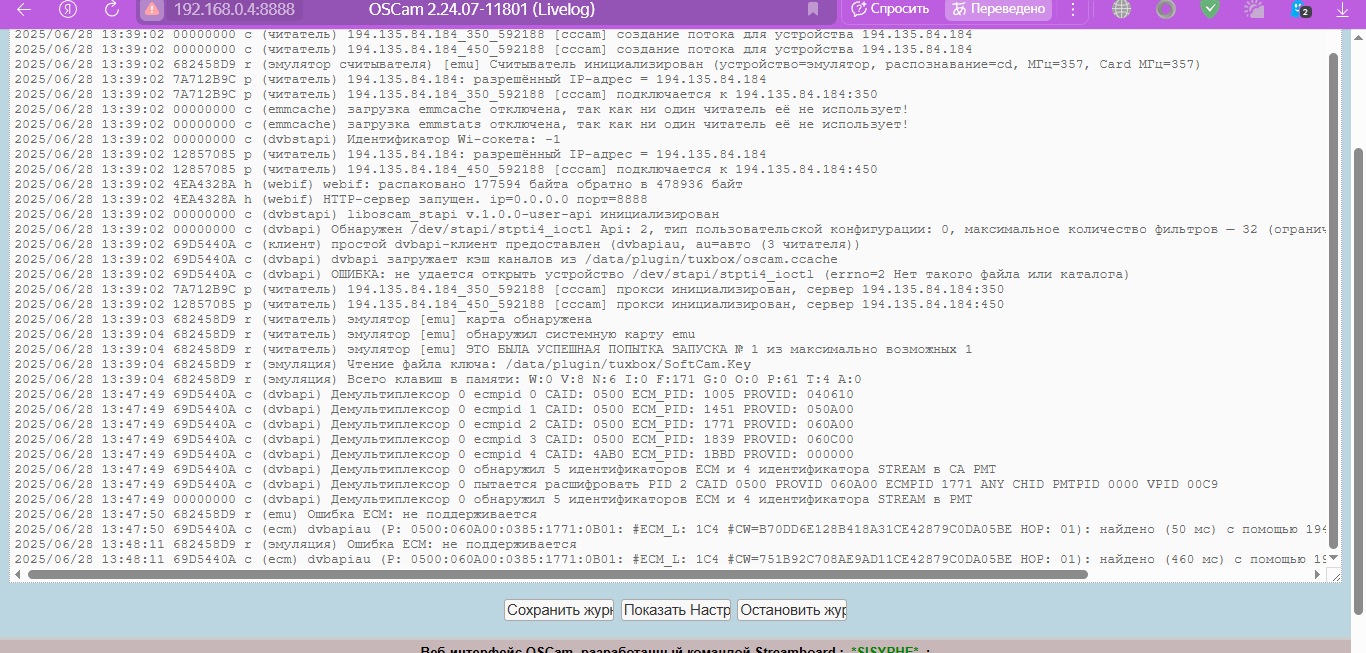The image size is (1366, 653).
Task: Click the '(эмуляция) Ошибка ECM: не поддерживается' line
Action: (296, 544)
